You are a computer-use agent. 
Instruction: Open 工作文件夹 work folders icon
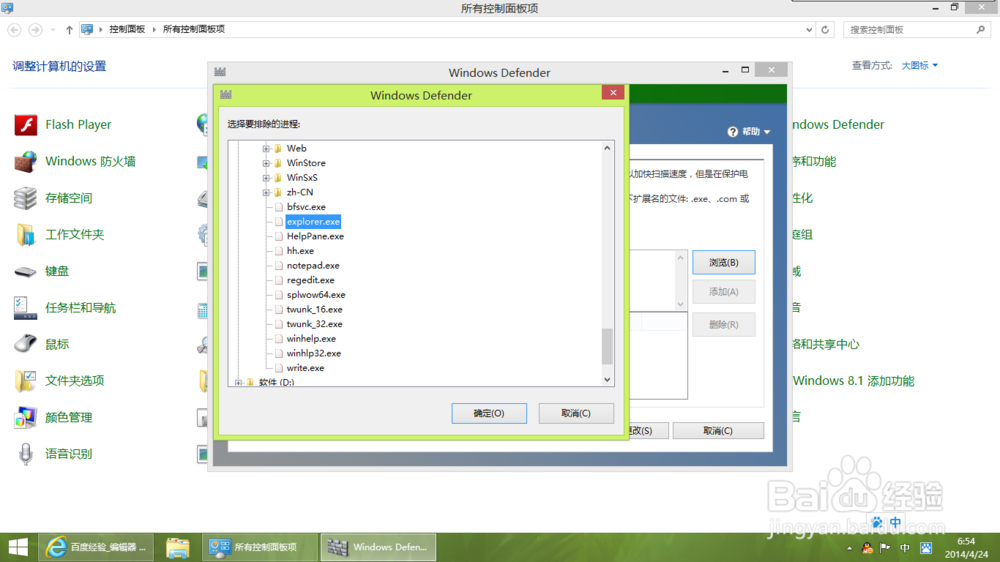pos(26,235)
